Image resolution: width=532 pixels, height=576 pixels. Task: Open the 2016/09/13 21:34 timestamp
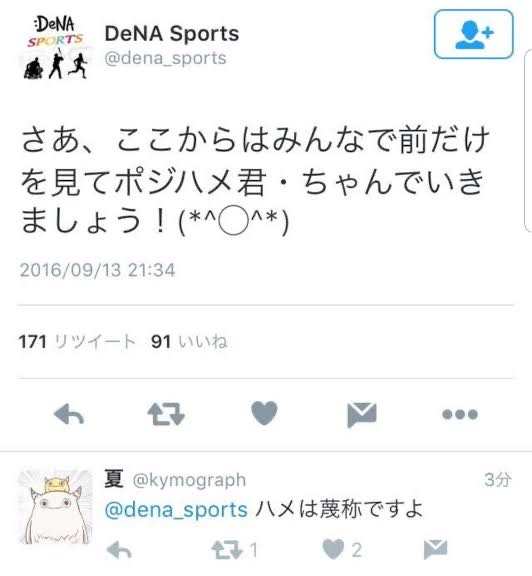(97, 270)
